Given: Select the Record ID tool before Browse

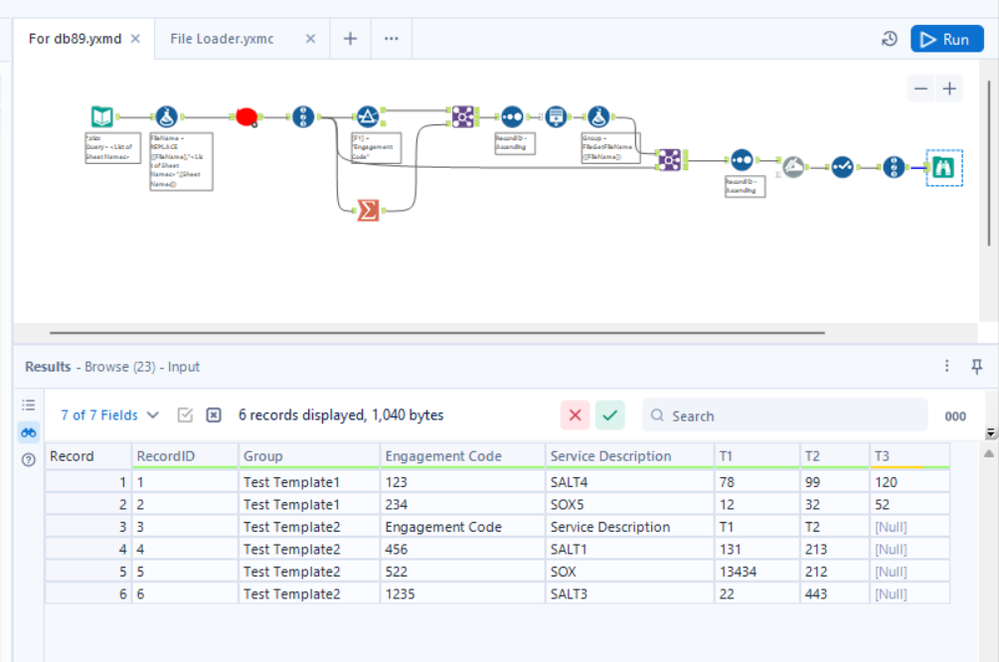Looking at the screenshot, I should [894, 167].
